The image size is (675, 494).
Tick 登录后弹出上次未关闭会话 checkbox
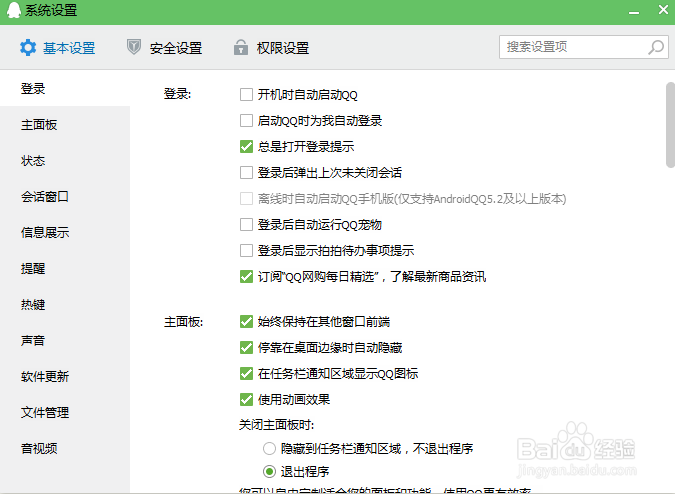(246, 173)
